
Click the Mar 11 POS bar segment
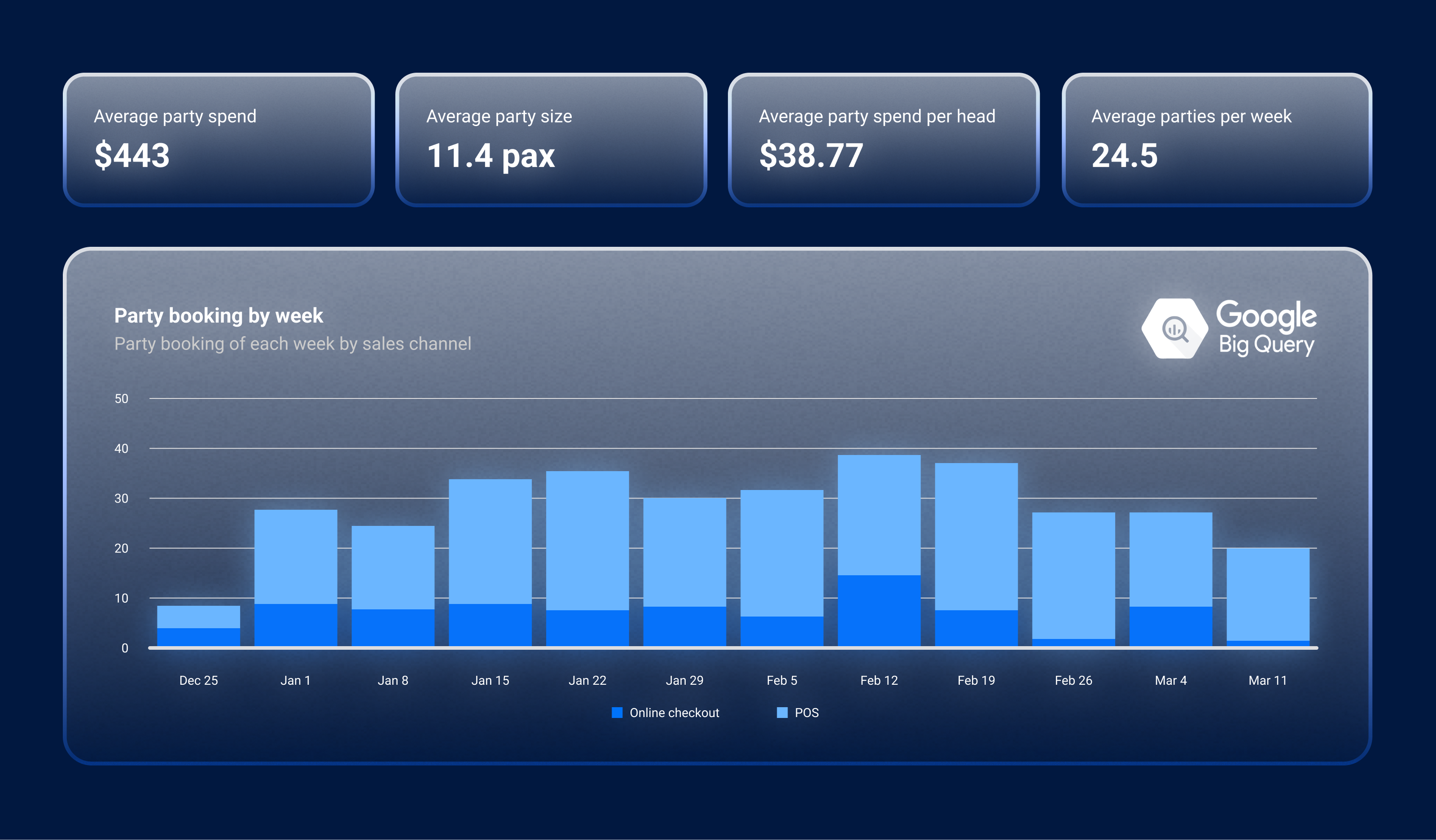(1267, 594)
